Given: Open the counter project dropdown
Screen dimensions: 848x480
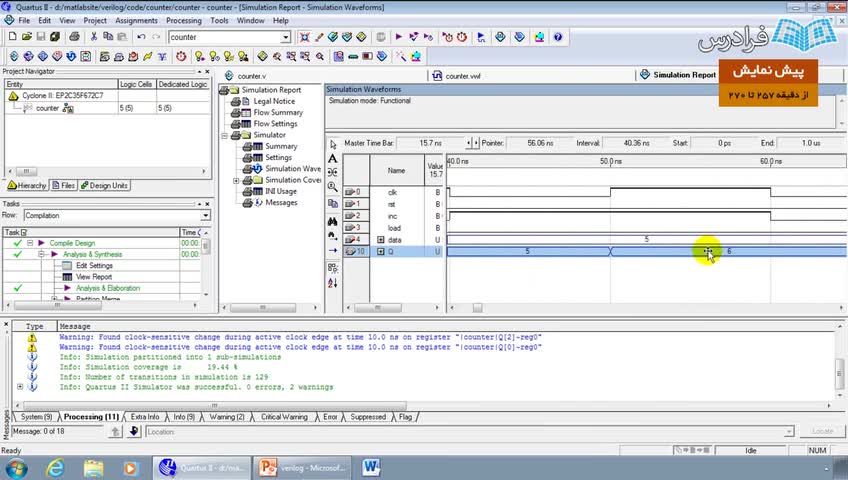Looking at the screenshot, I should pyautogui.click(x=285, y=37).
